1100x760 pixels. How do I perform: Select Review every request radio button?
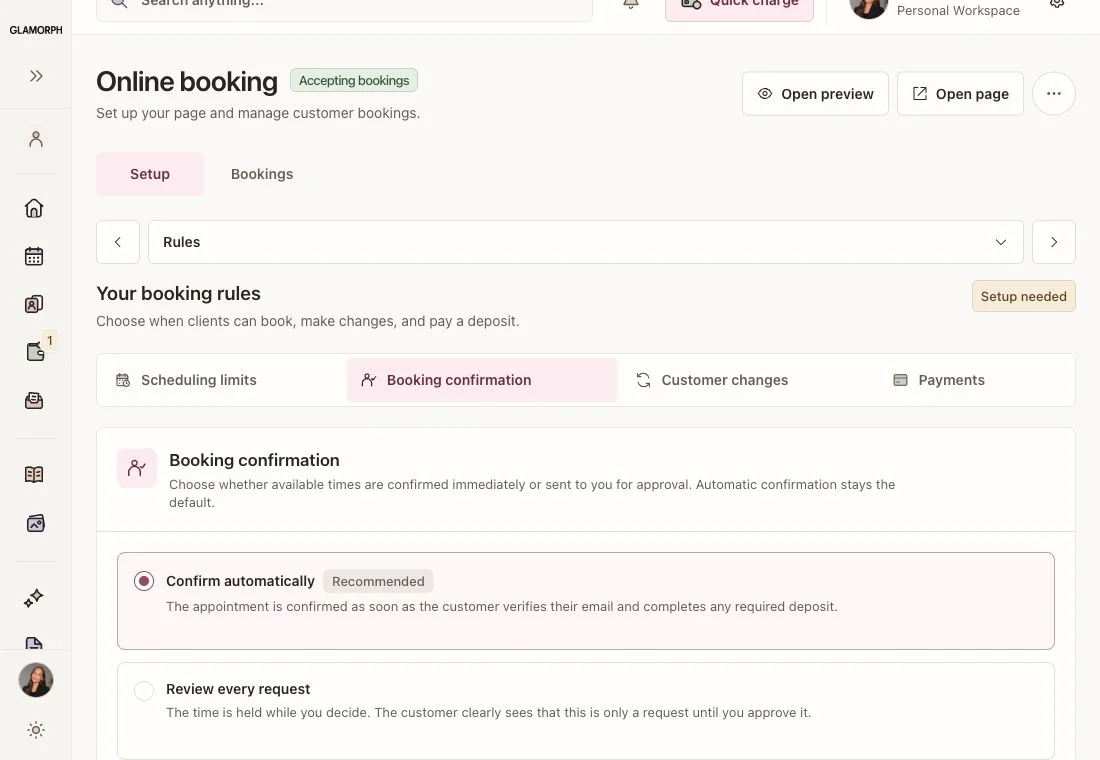[x=144, y=691]
